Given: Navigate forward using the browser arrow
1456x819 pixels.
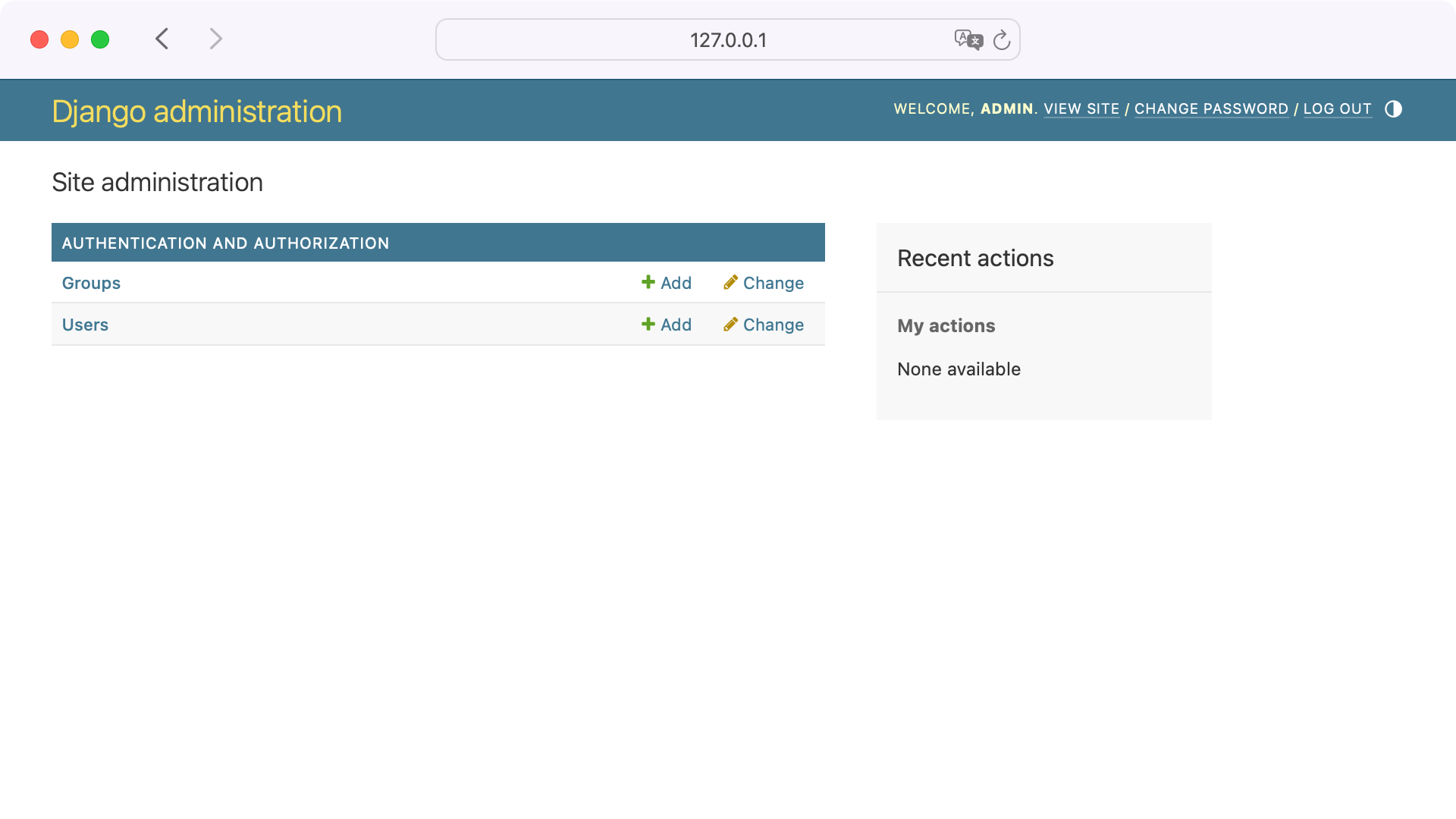Looking at the screenshot, I should point(216,39).
